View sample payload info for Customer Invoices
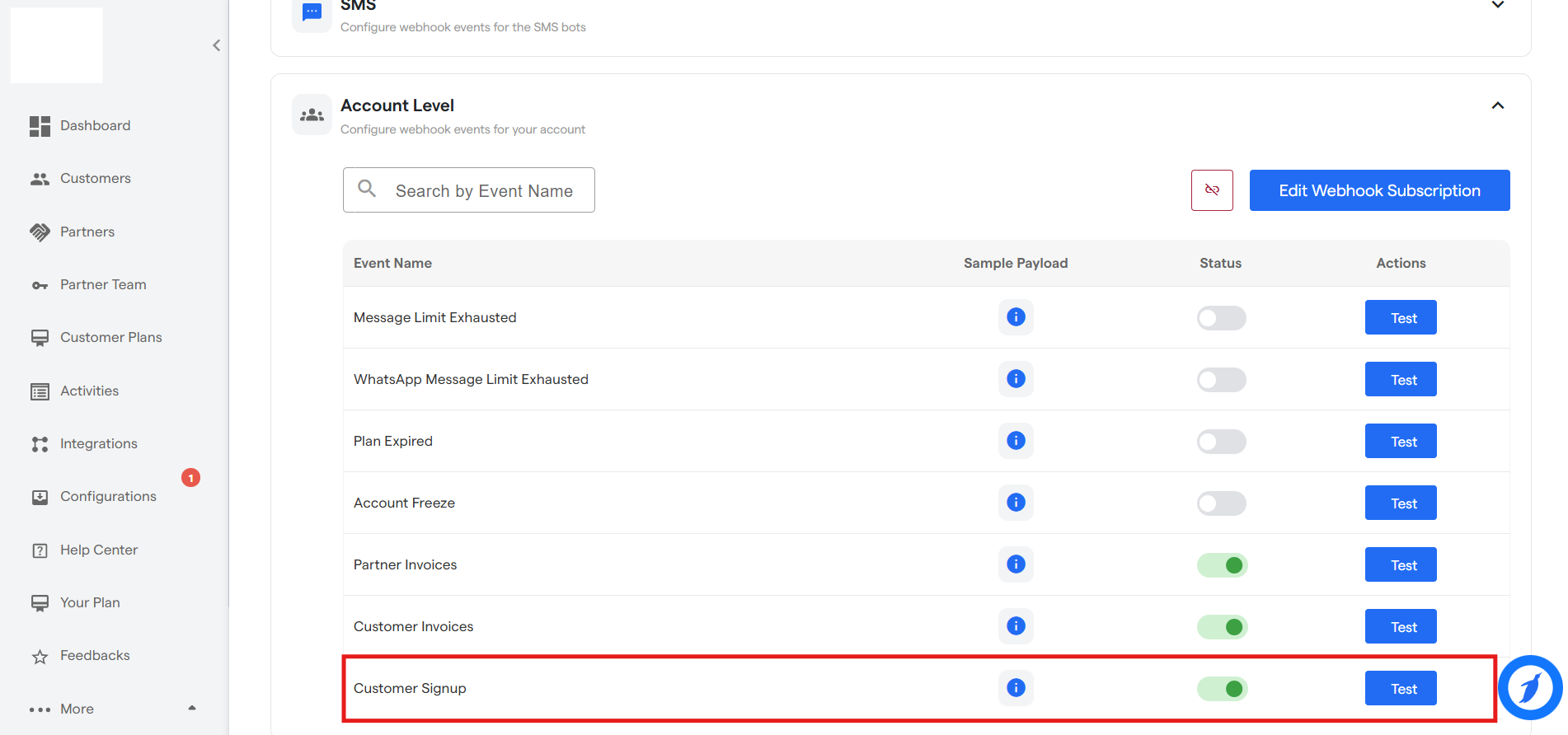This screenshot has width=1568, height=735. click(1016, 626)
